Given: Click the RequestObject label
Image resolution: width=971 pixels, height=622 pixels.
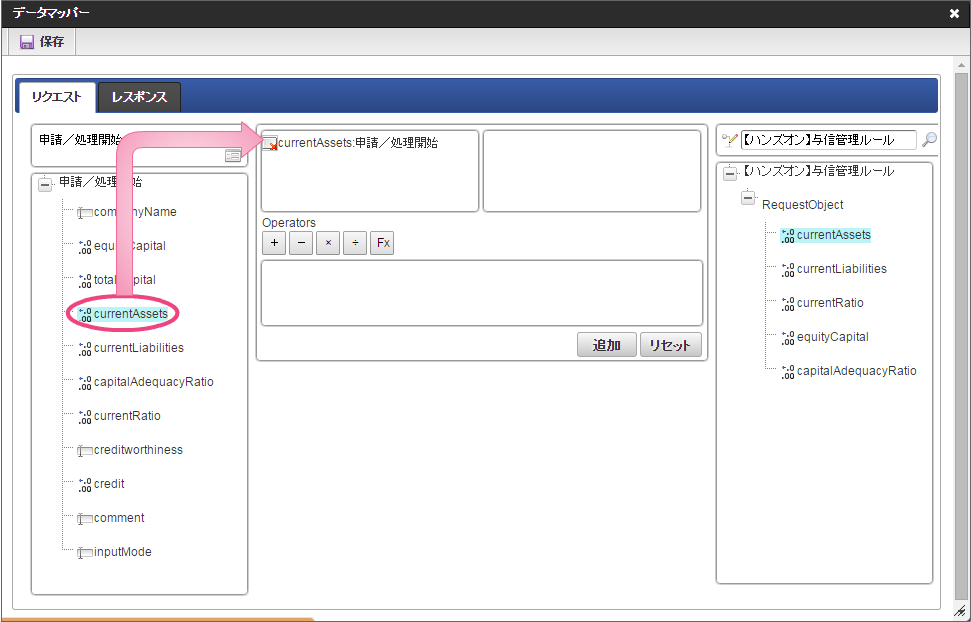Looking at the screenshot, I should pyautogui.click(x=803, y=204).
